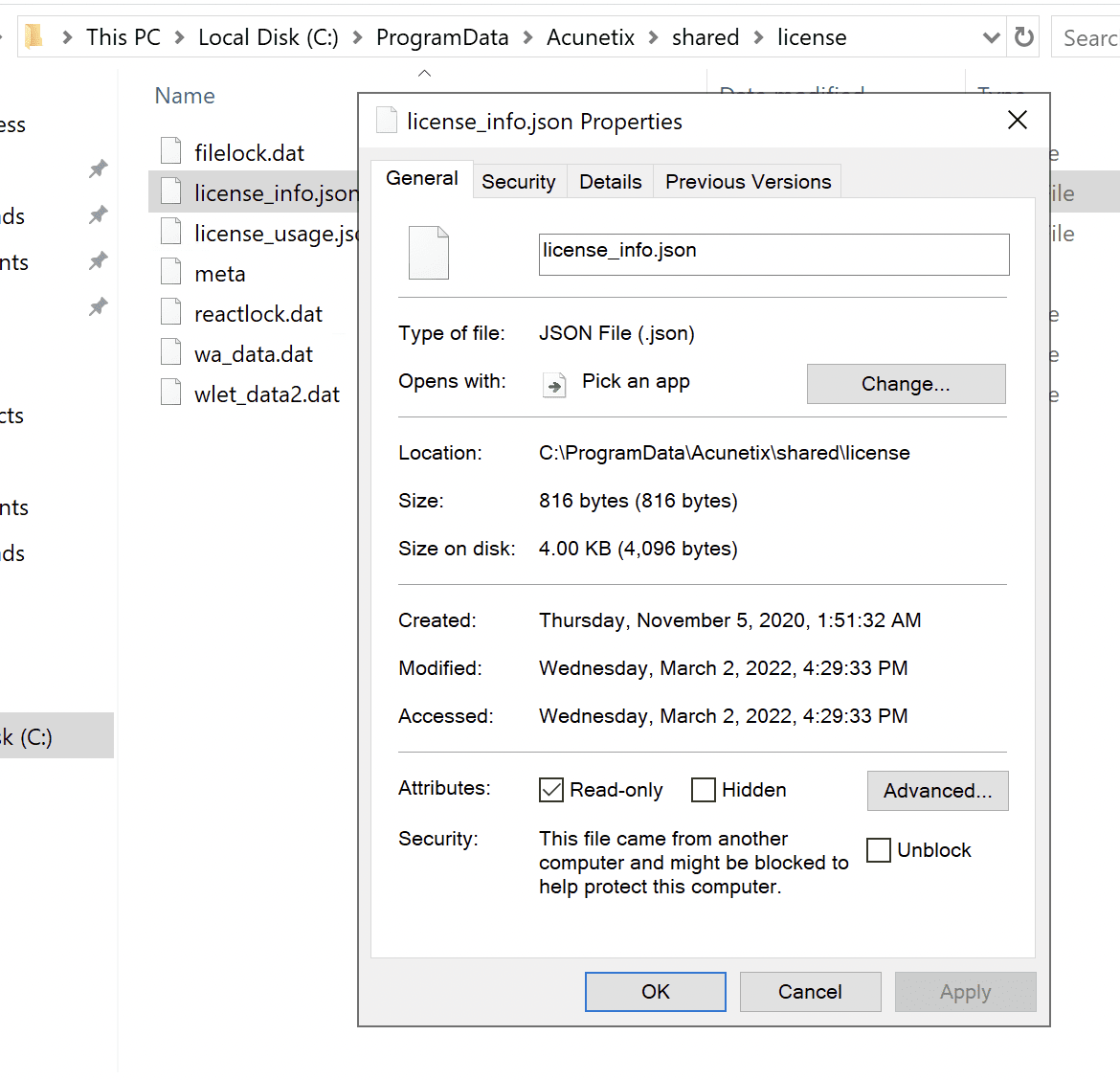Click the folder icon in address bar

coord(34,37)
